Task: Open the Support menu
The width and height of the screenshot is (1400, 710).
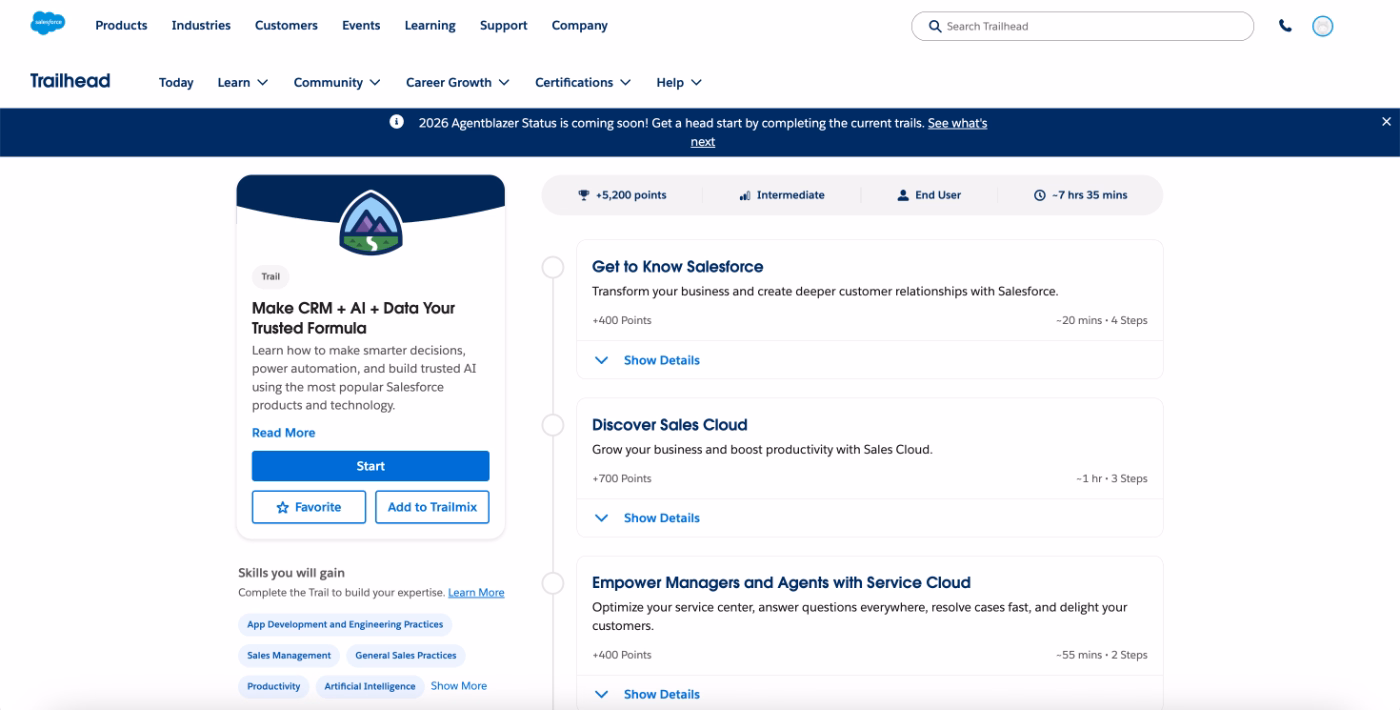Action: tap(503, 25)
